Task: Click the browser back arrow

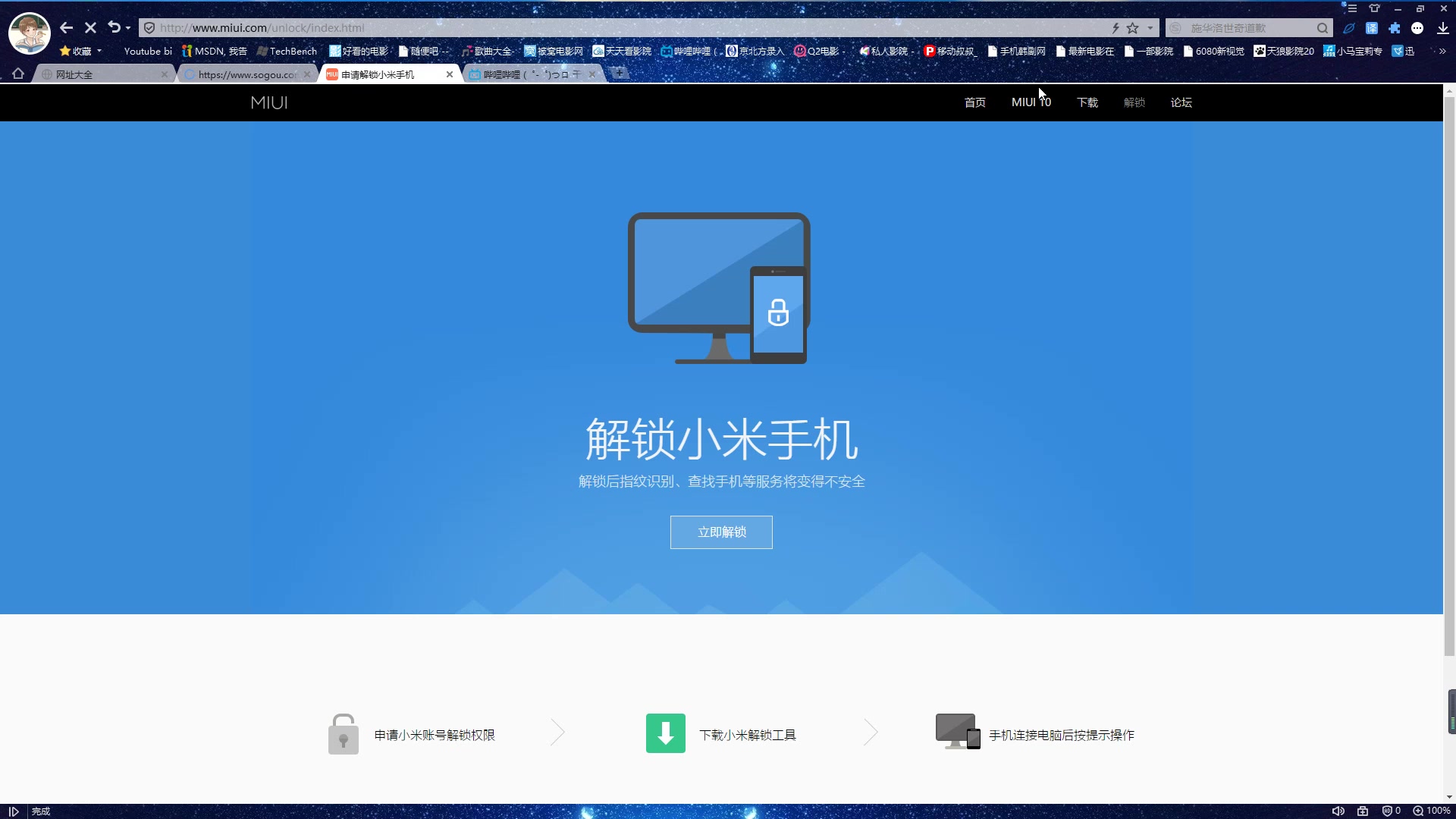Action: [x=67, y=28]
